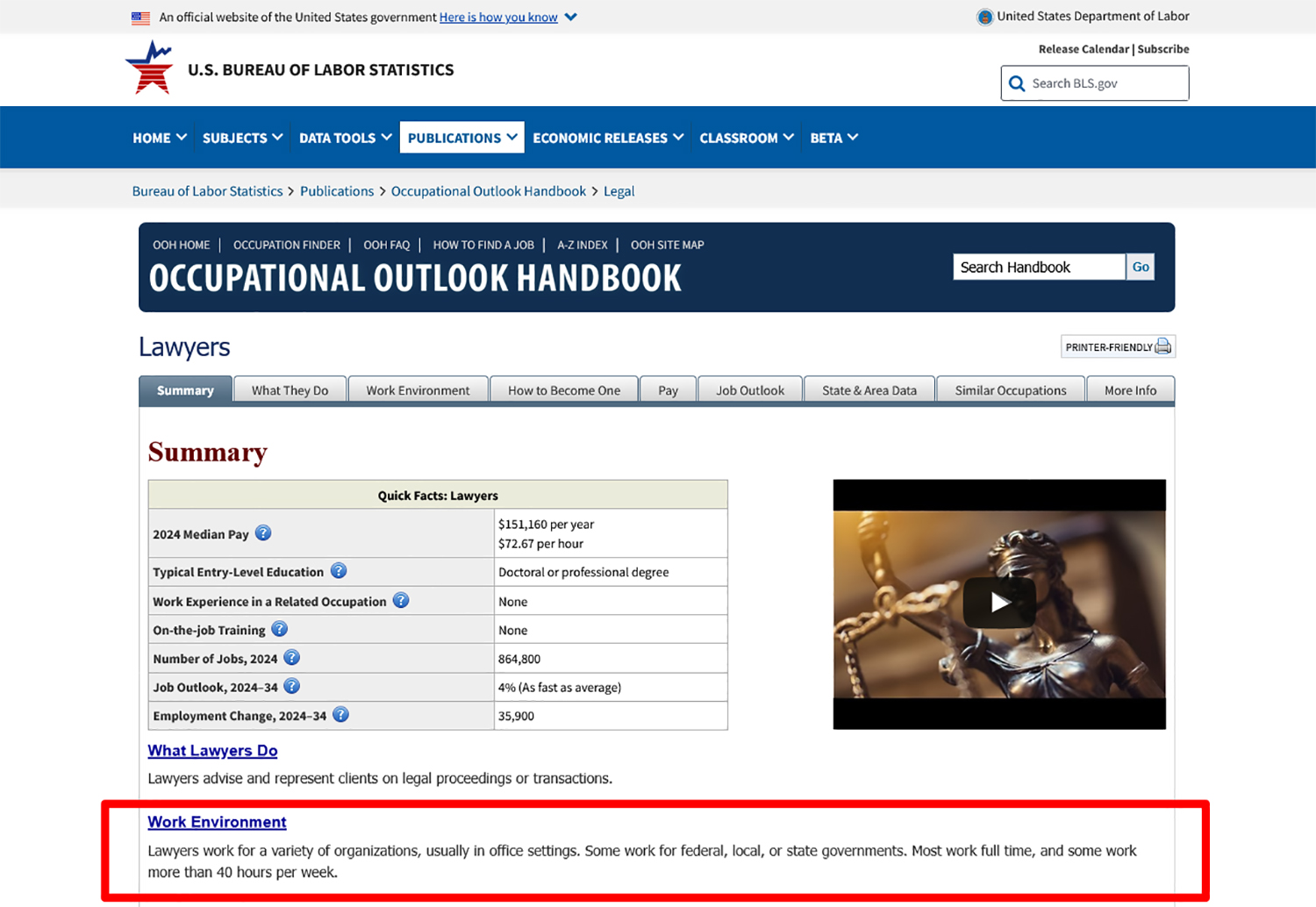Follow the What Lawyers Do link

[212, 751]
